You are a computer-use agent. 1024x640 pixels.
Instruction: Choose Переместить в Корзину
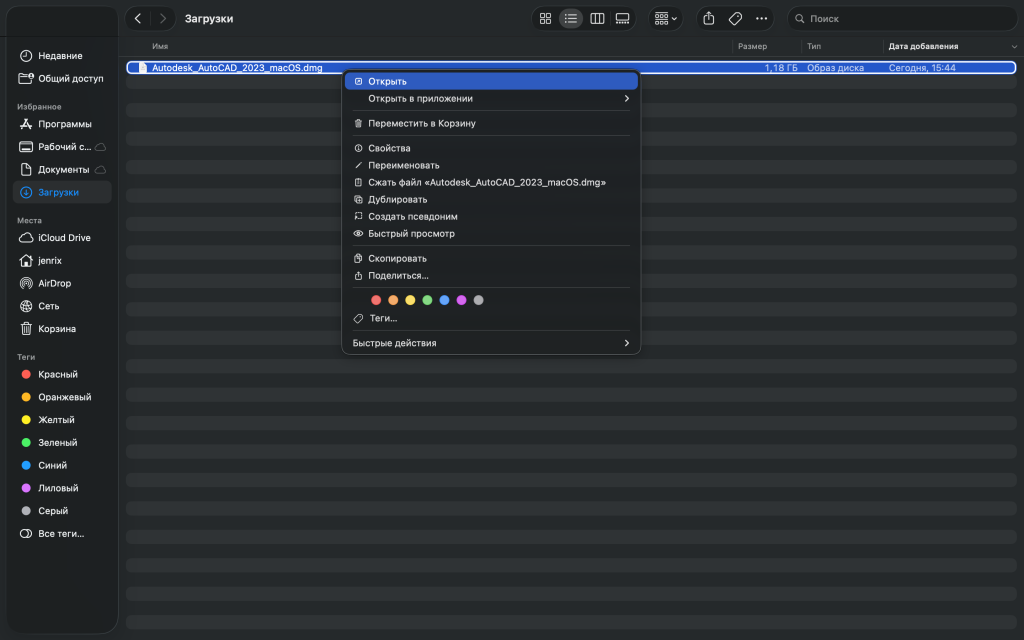491,123
